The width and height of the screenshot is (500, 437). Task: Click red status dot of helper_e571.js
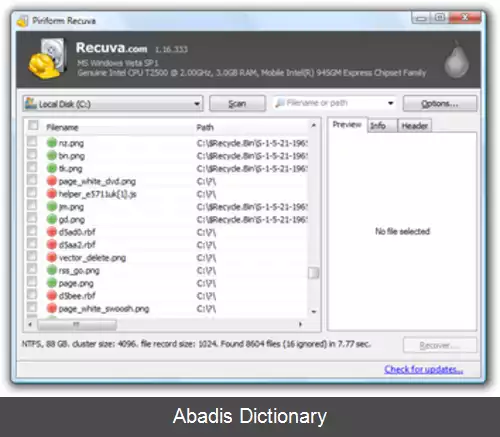[52, 194]
